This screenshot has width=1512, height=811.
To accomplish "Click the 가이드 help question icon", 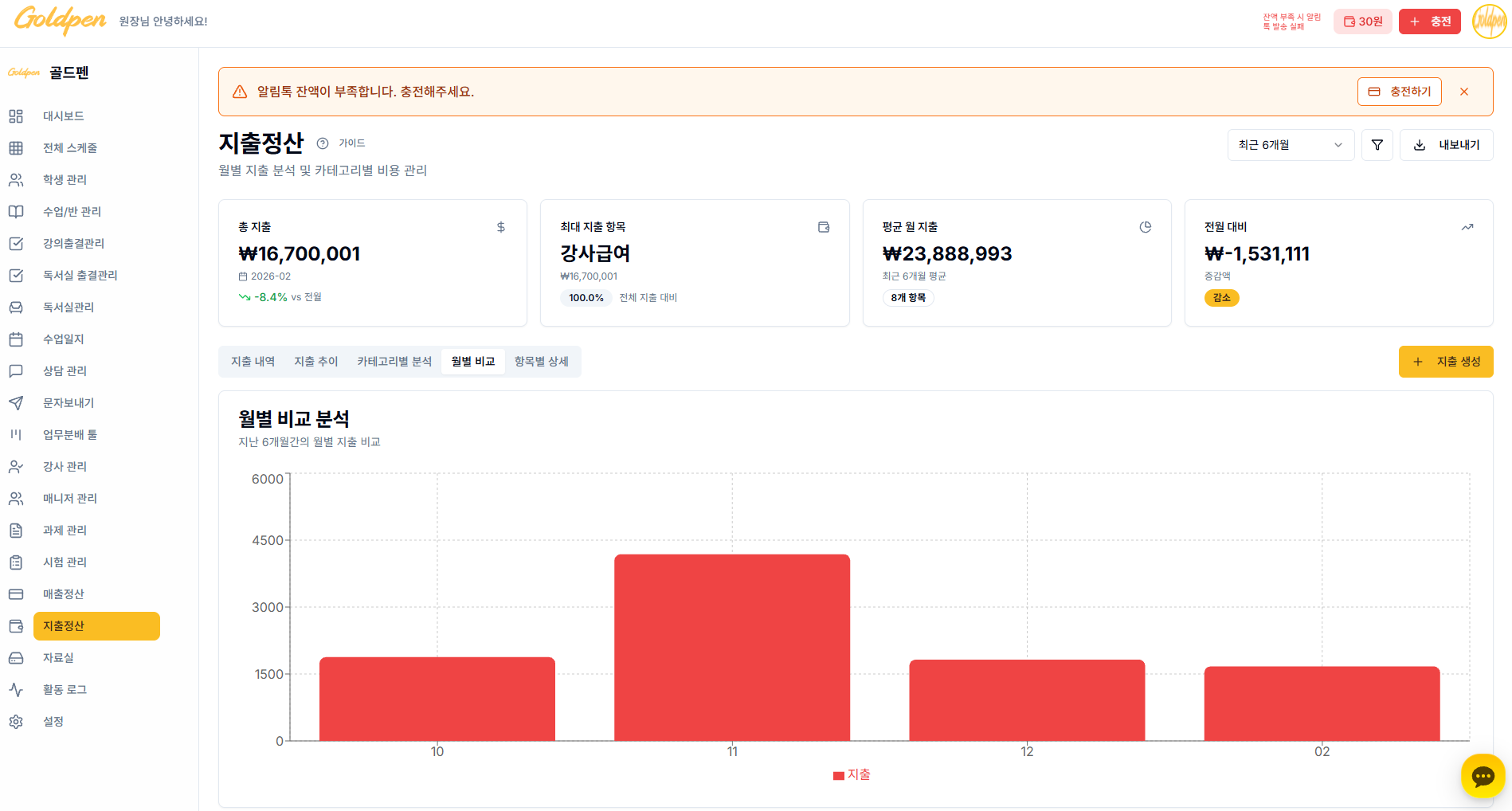I will click(x=323, y=143).
